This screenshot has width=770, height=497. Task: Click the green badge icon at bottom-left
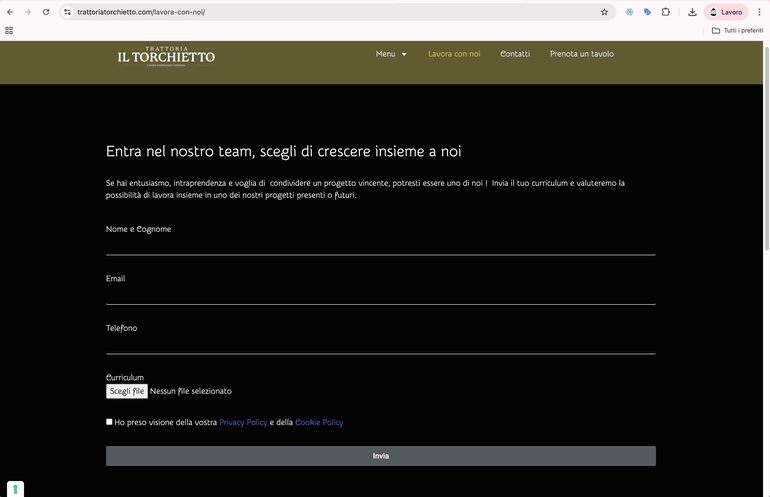click(x=15, y=489)
